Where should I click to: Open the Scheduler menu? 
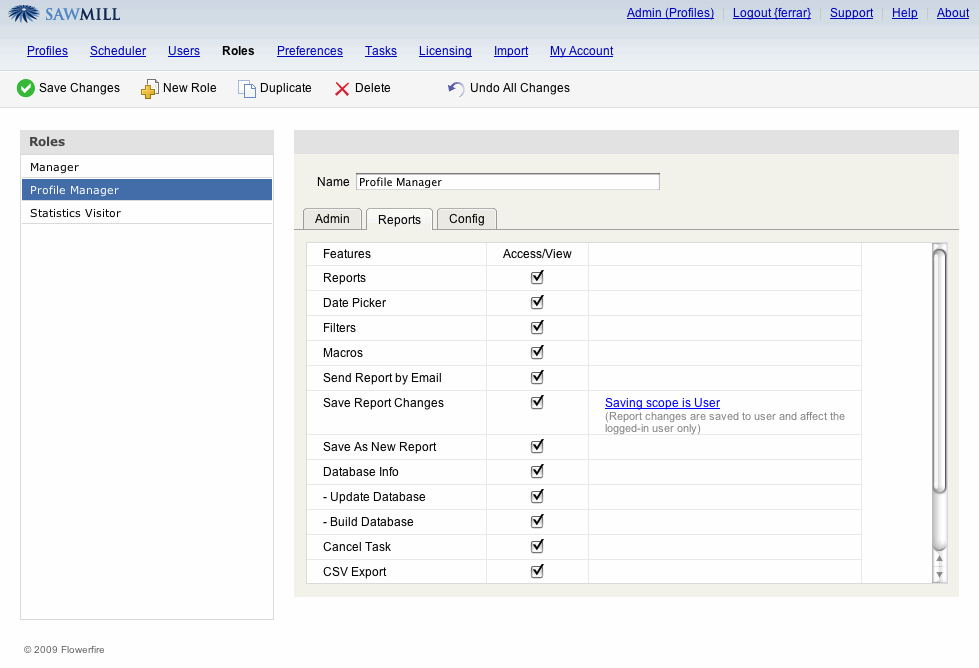(x=118, y=51)
